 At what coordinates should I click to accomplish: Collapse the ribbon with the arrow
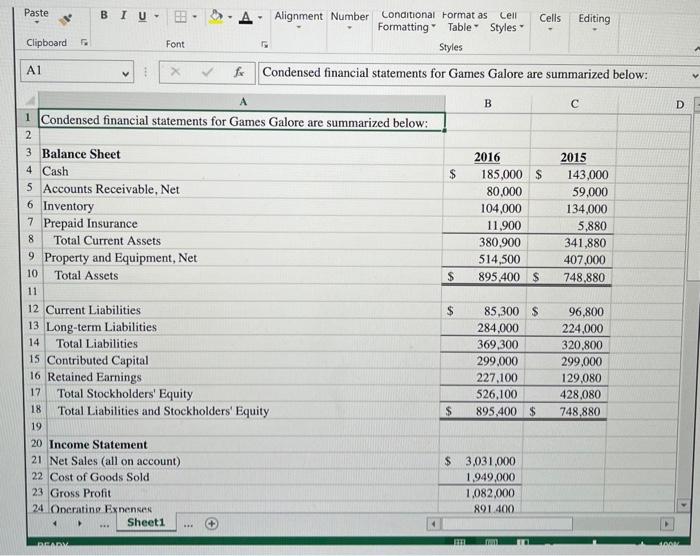696,48
